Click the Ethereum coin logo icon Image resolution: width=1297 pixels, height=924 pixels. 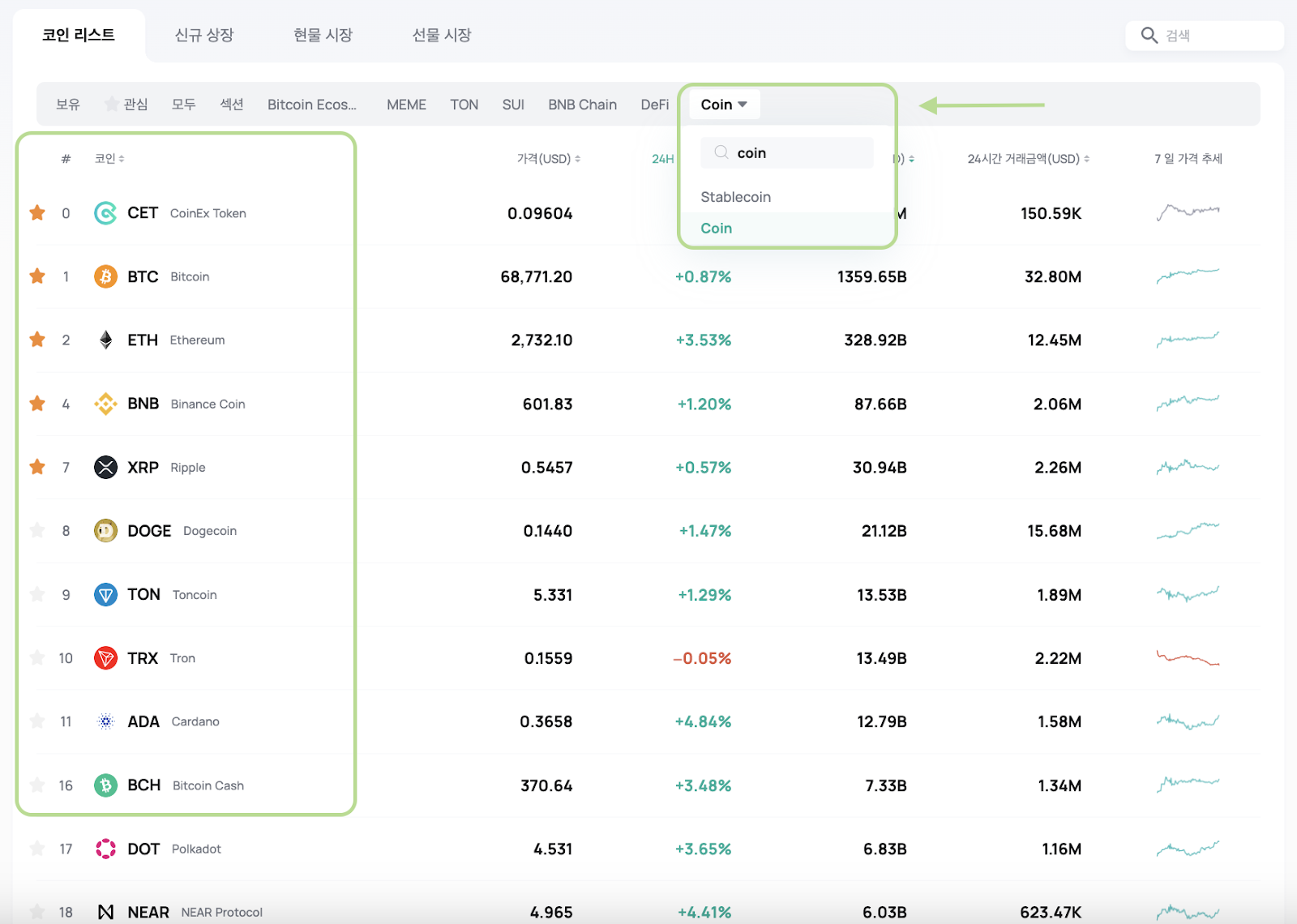point(106,340)
